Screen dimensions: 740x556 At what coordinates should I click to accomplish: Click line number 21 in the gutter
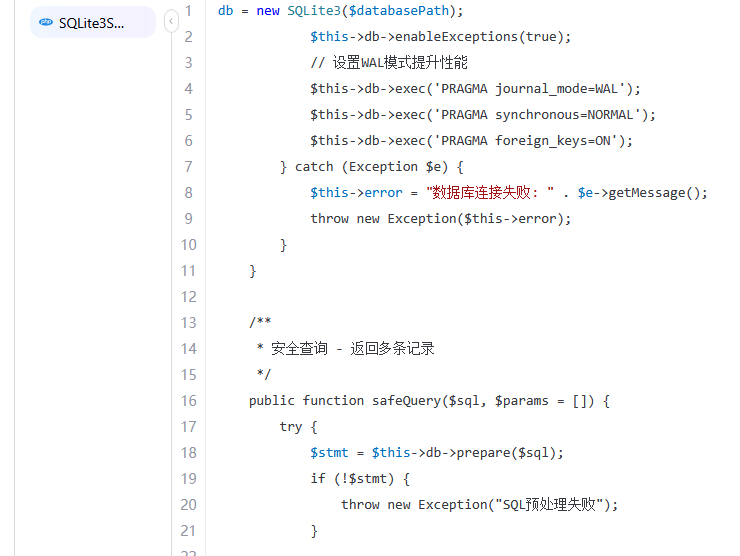pyautogui.click(x=188, y=531)
